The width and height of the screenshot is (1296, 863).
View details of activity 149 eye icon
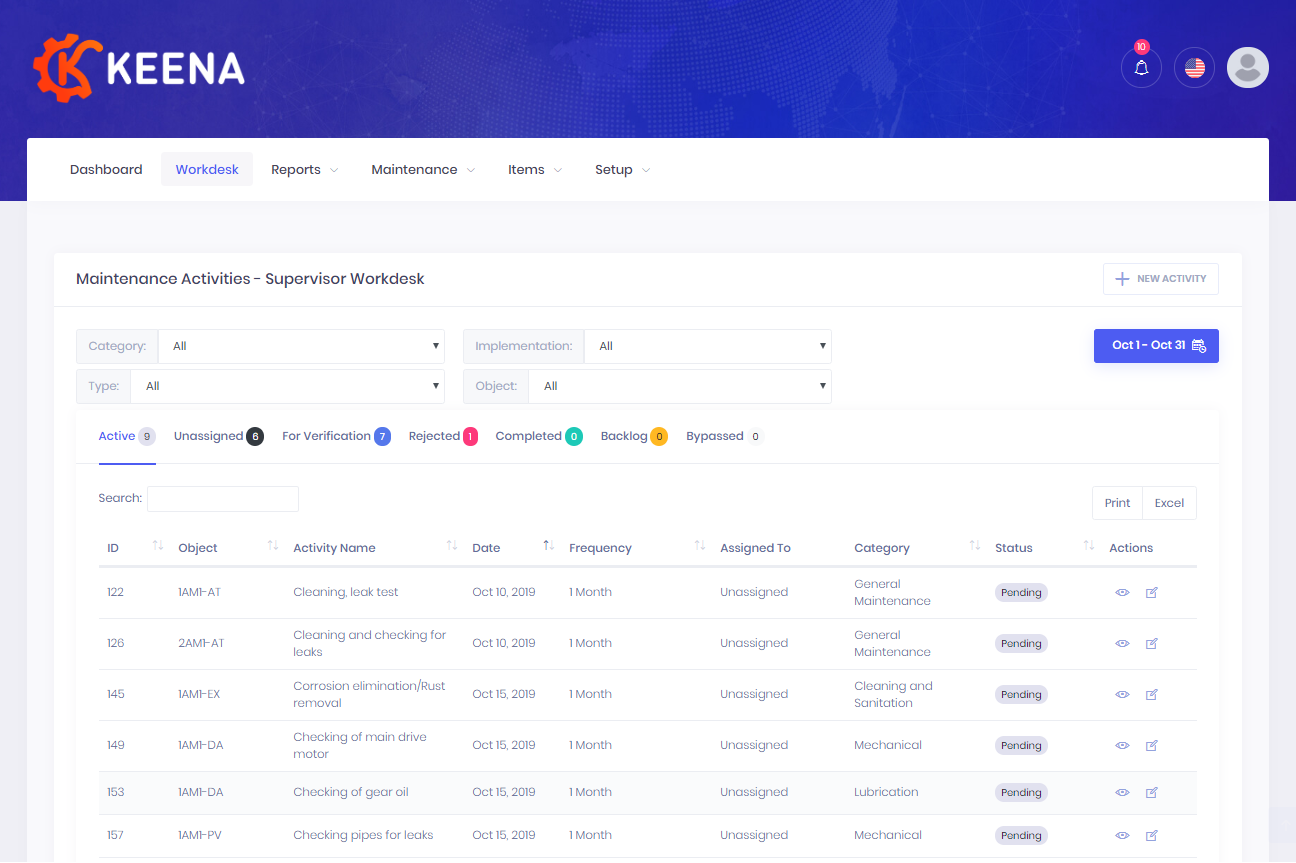[1122, 745]
